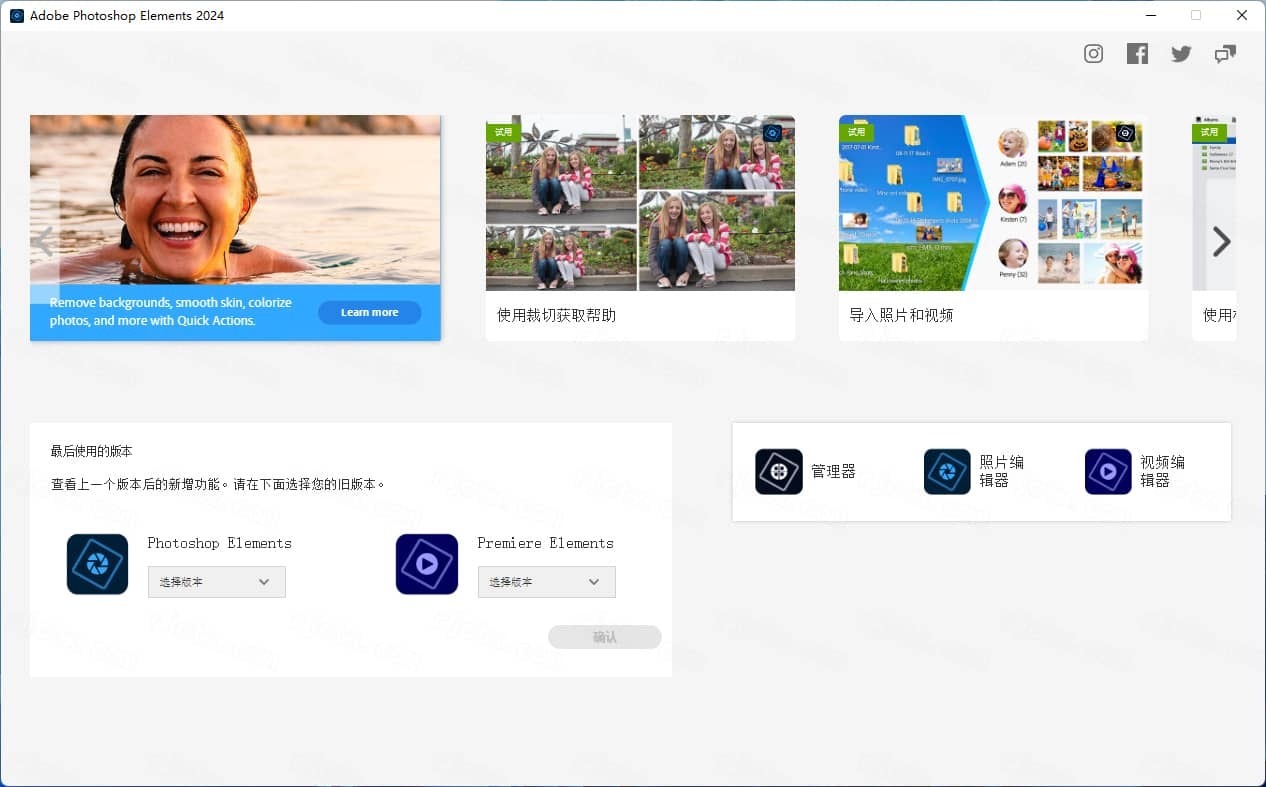This screenshot has width=1266, height=787.
Task: Open the Photoshop Elements version dropdown
Action: point(217,582)
